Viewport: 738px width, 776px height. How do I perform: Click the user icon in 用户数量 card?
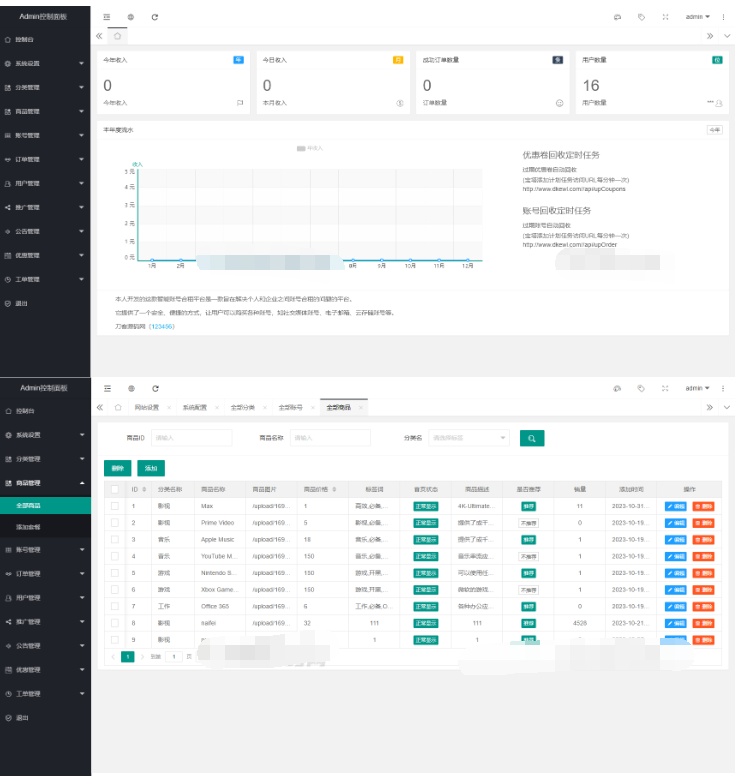tap(718, 102)
